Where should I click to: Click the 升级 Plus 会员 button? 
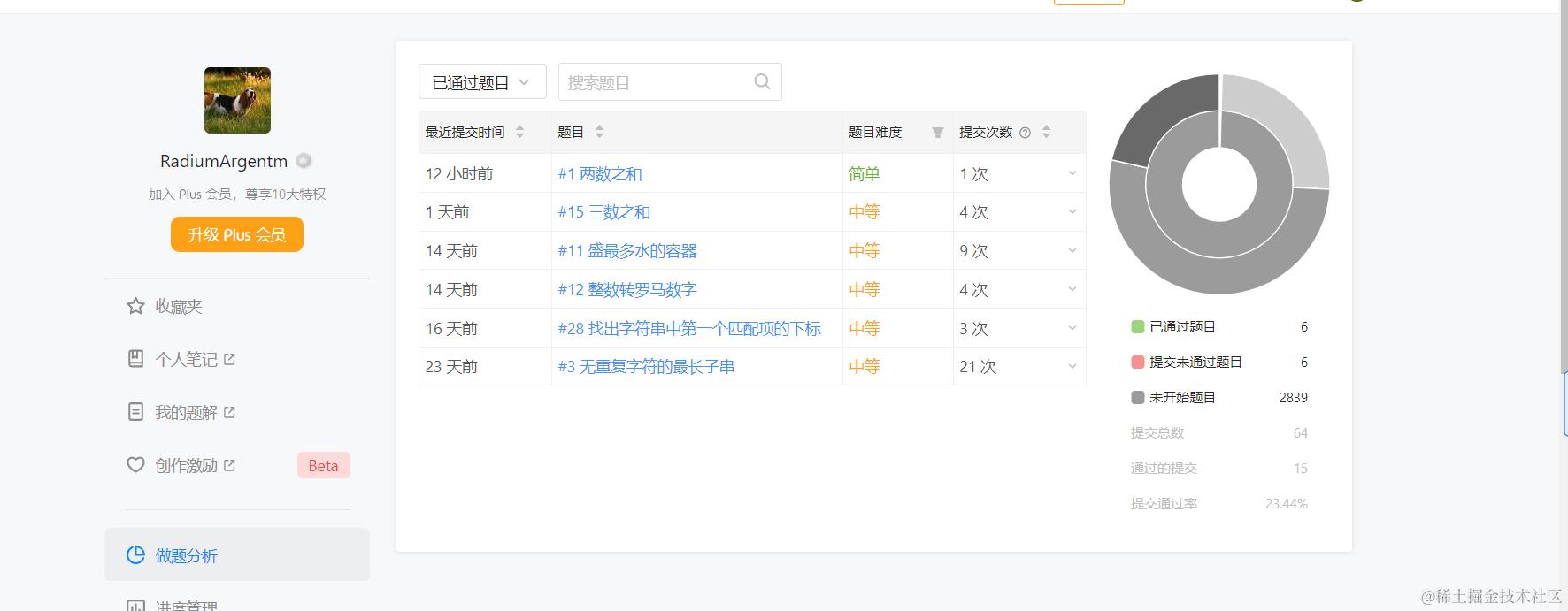(237, 234)
